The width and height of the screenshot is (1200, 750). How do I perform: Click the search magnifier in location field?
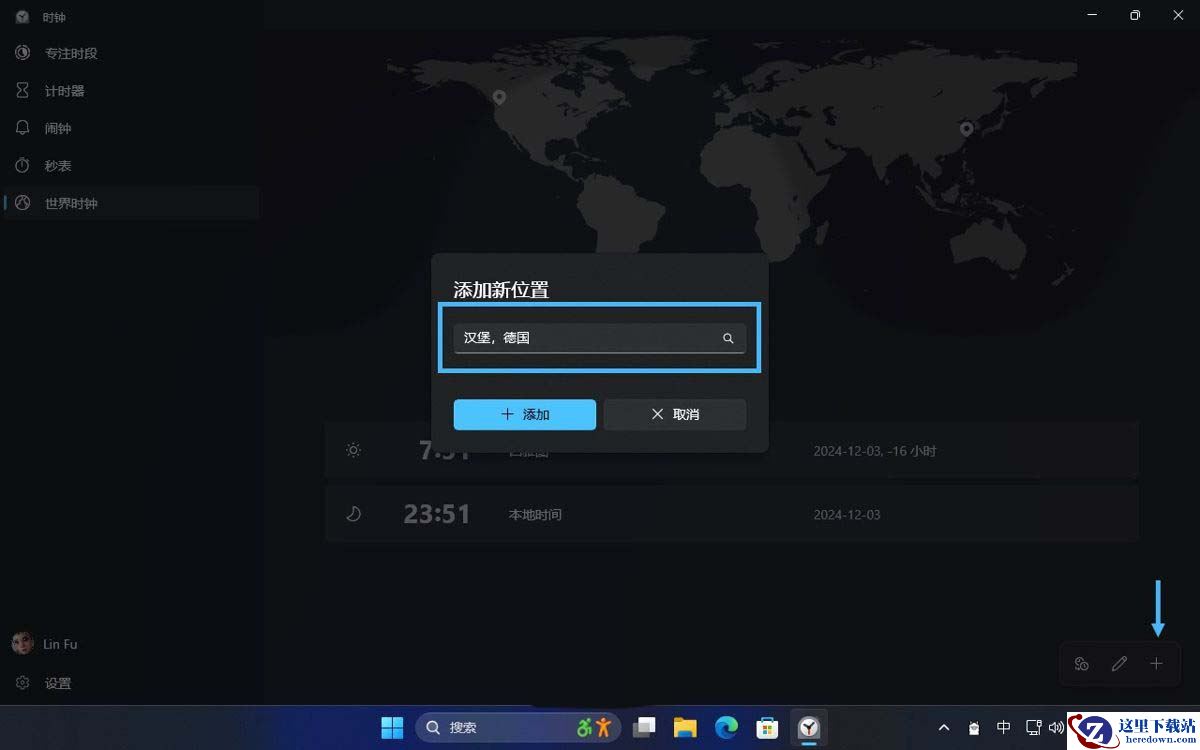tap(728, 339)
